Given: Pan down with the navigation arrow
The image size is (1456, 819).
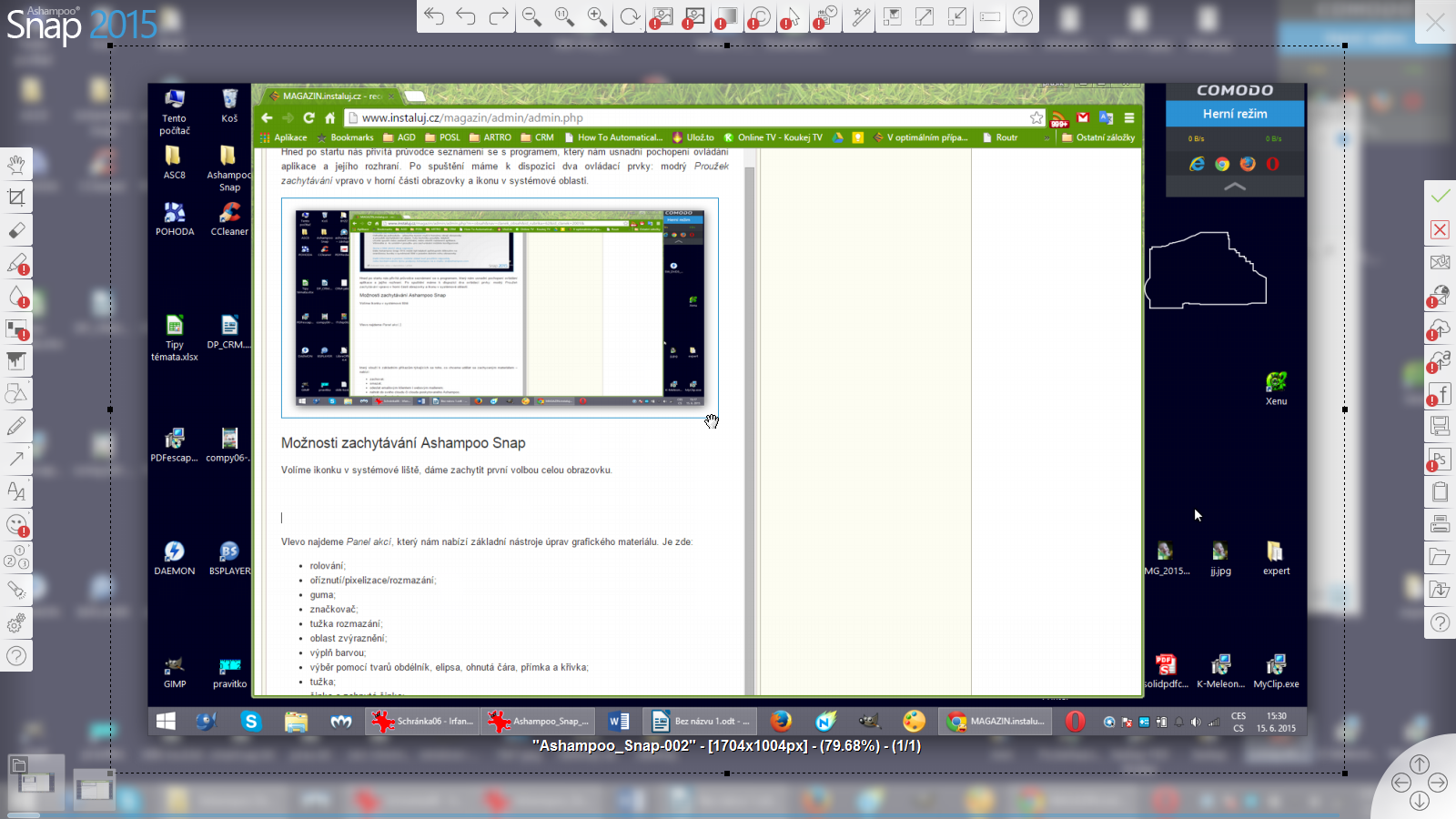Looking at the screenshot, I should [x=1420, y=801].
